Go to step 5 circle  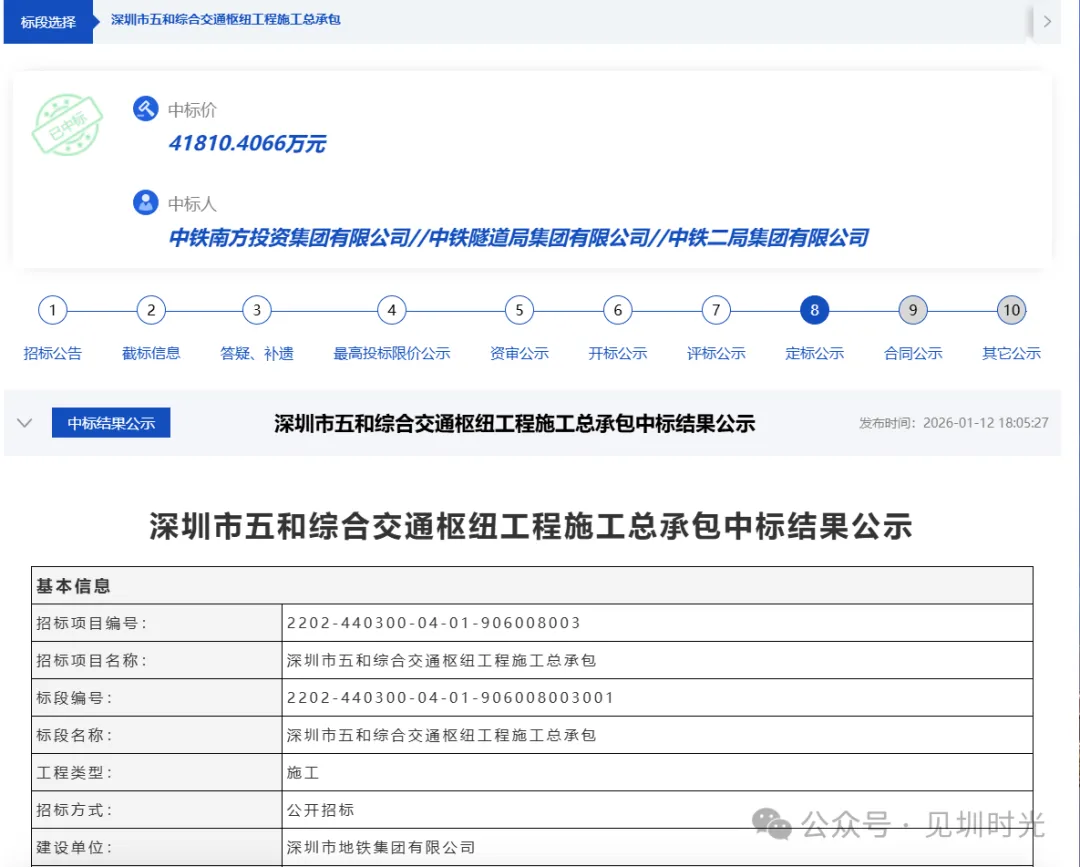pos(519,310)
